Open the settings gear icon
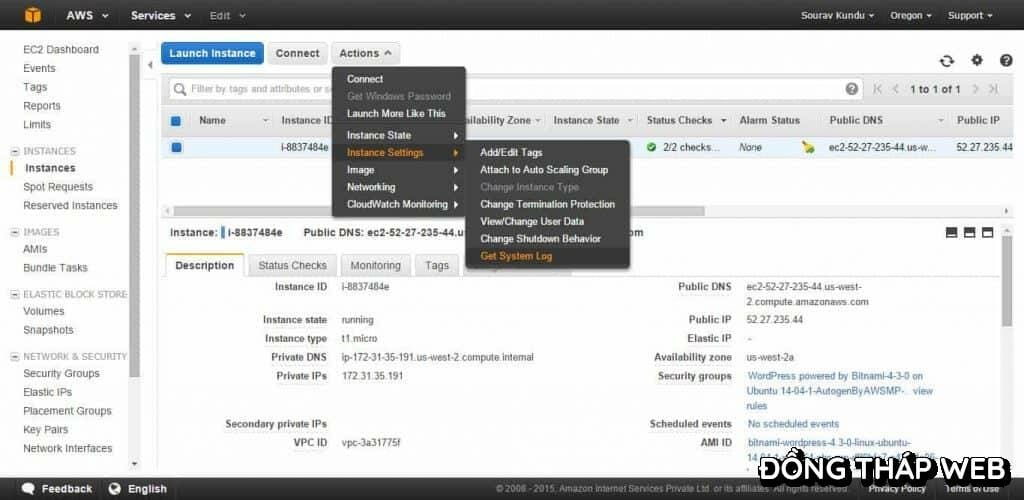The width and height of the screenshot is (1024, 500). click(x=976, y=60)
